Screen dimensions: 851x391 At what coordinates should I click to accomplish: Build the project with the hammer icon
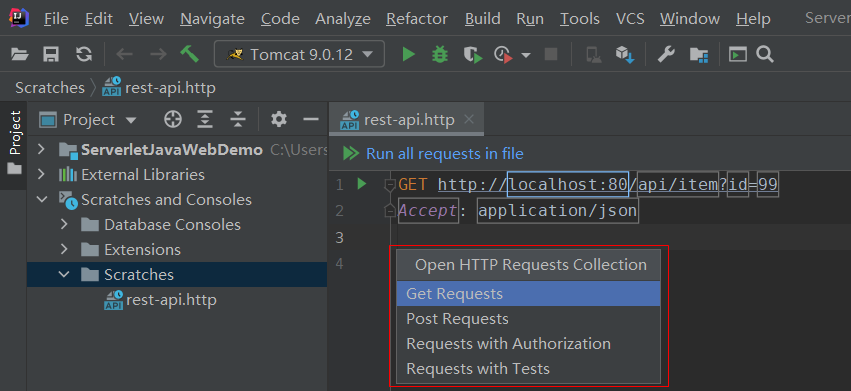tap(189, 54)
